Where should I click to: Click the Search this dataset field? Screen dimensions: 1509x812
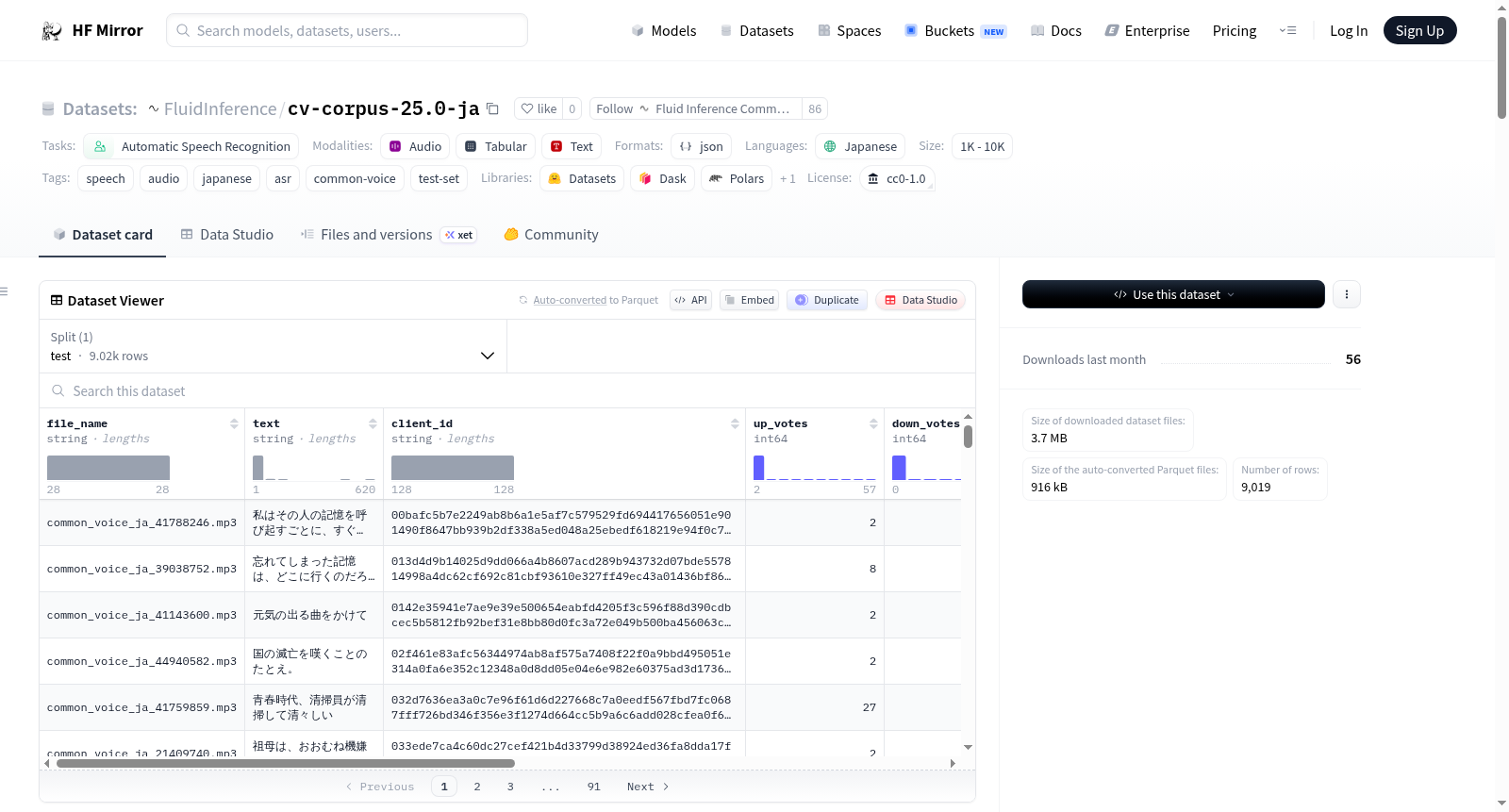click(507, 390)
